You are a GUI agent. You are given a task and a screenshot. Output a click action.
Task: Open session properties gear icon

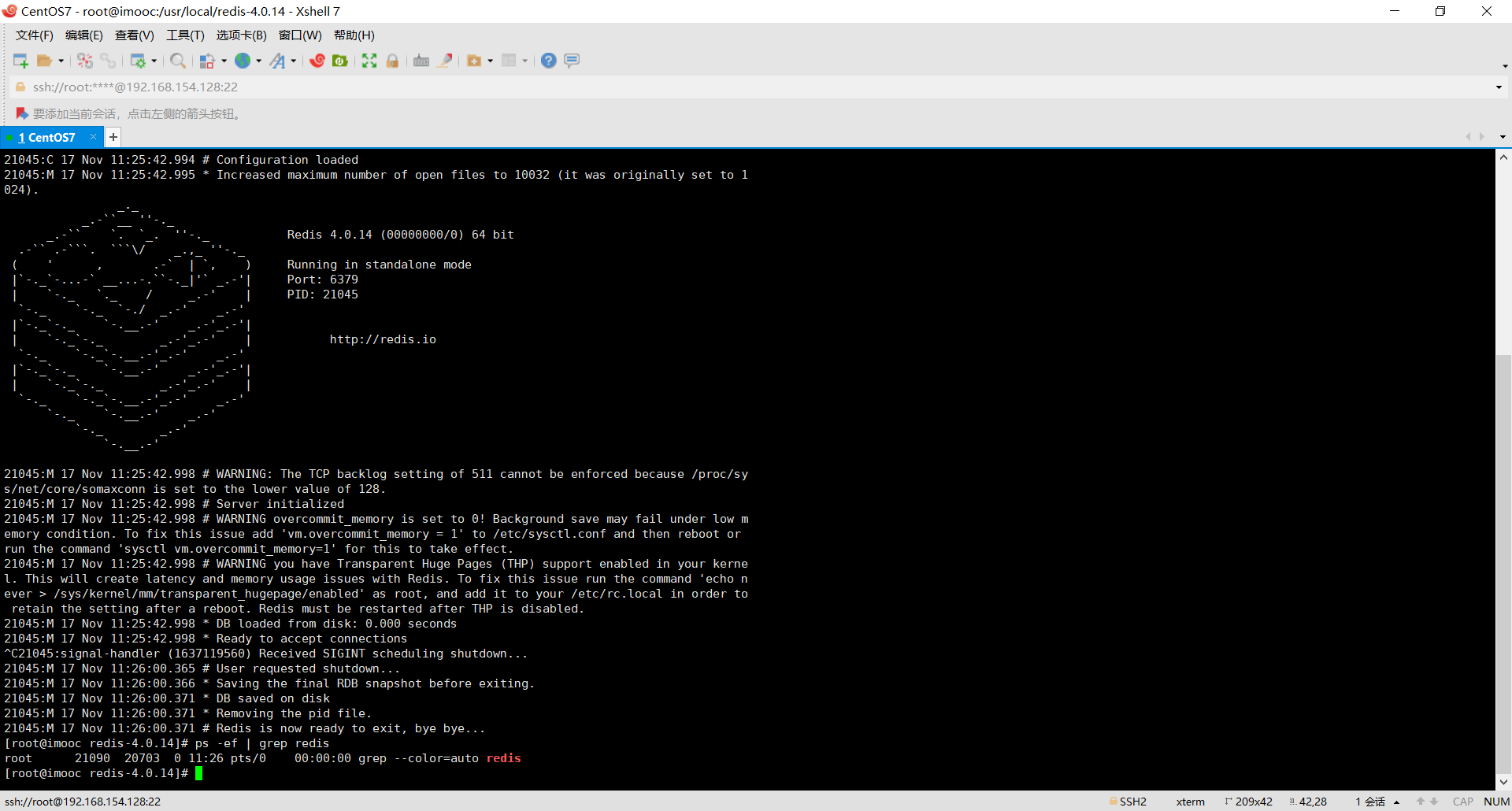138,61
